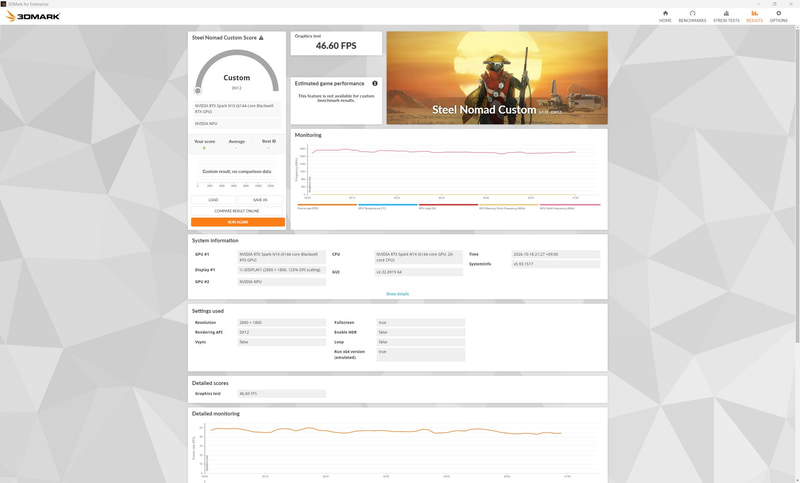Click the Rendering API DX12 value
Viewport: 800px width, 483px height.
pos(282,332)
